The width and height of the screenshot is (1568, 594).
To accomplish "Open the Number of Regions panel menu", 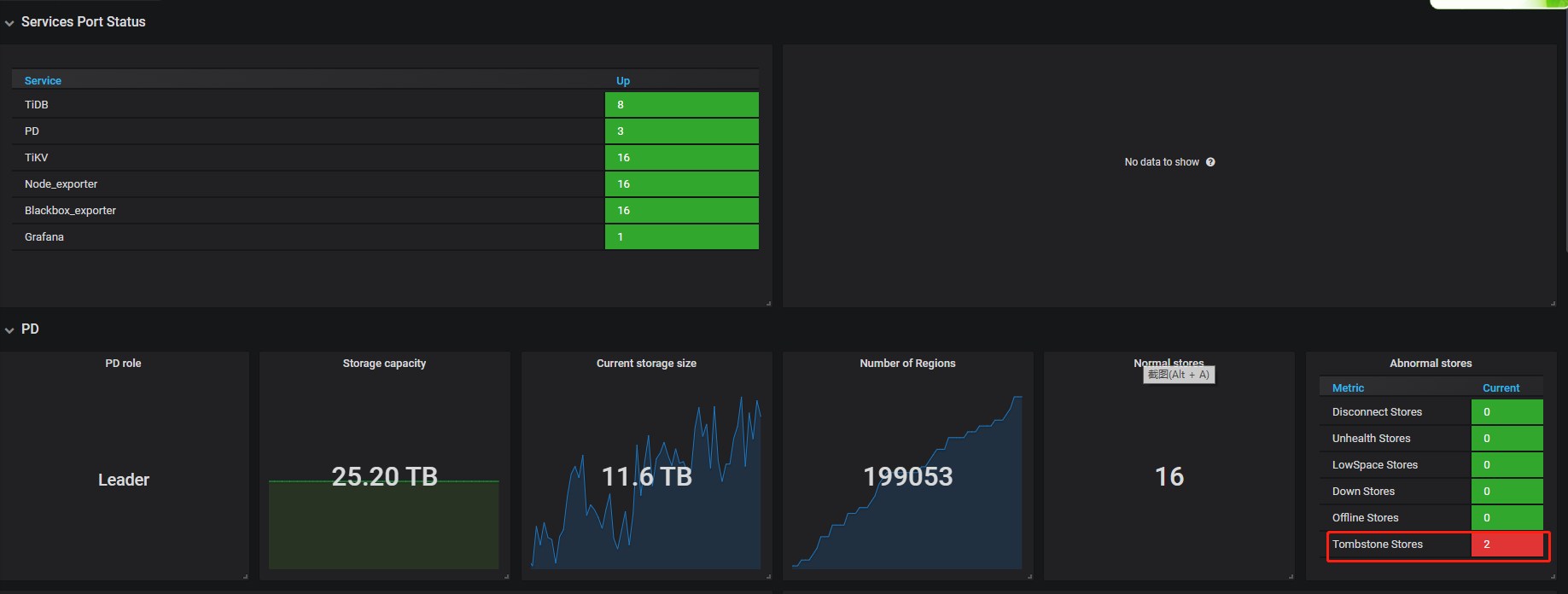I will [x=907, y=364].
